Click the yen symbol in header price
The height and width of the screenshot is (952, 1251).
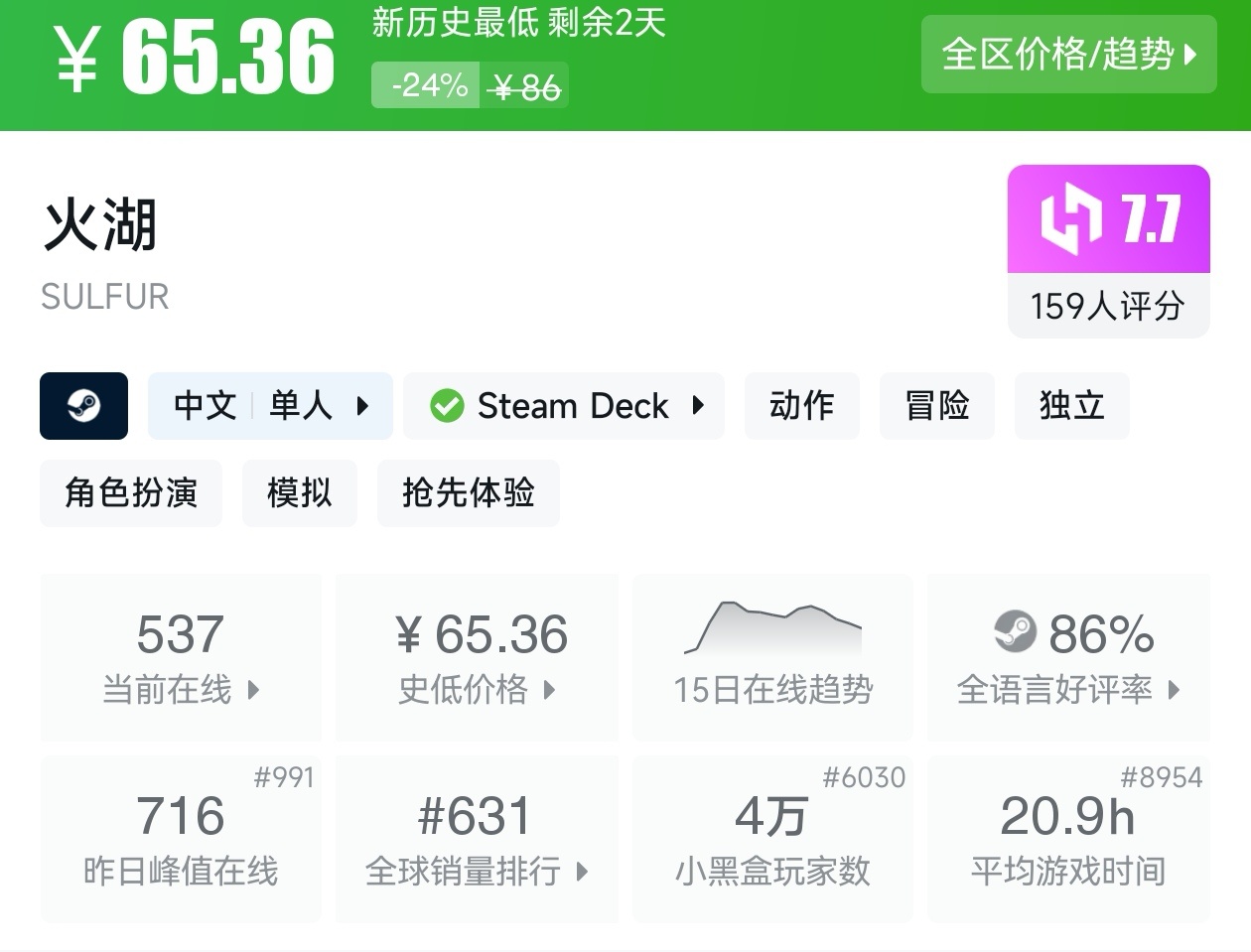tap(77, 60)
